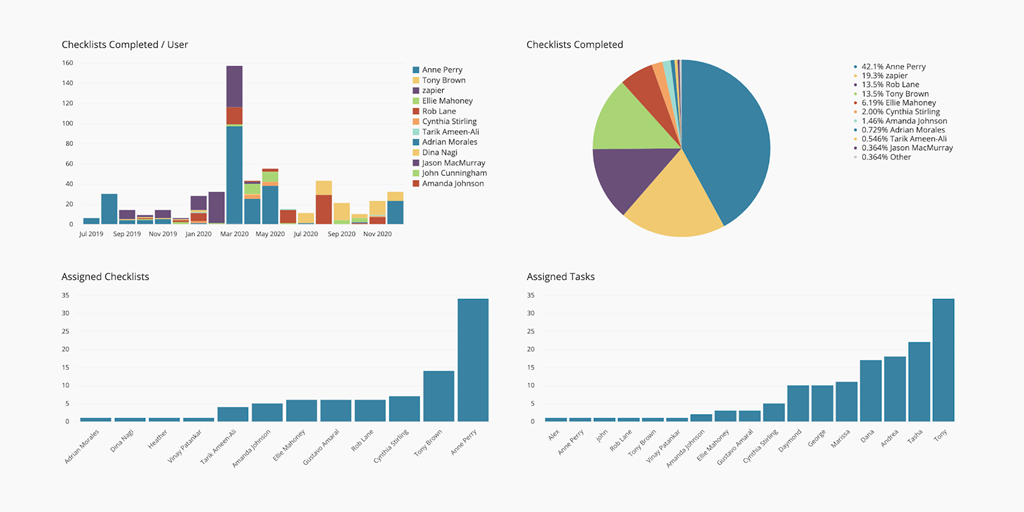Click the 'Nov 2020' x-axis label
Image resolution: width=1024 pixels, height=512 pixels.
pyautogui.click(x=377, y=233)
